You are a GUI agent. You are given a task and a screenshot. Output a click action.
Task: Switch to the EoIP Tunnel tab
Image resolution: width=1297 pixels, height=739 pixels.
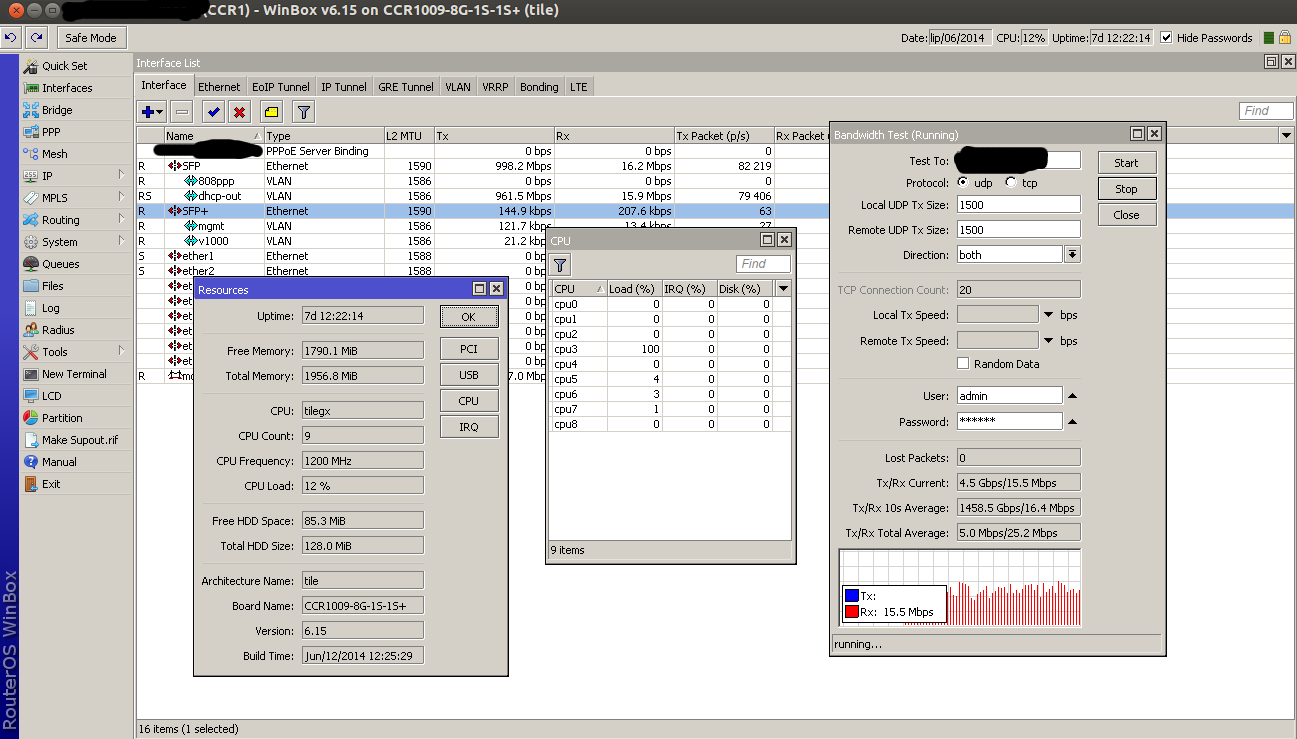click(281, 87)
